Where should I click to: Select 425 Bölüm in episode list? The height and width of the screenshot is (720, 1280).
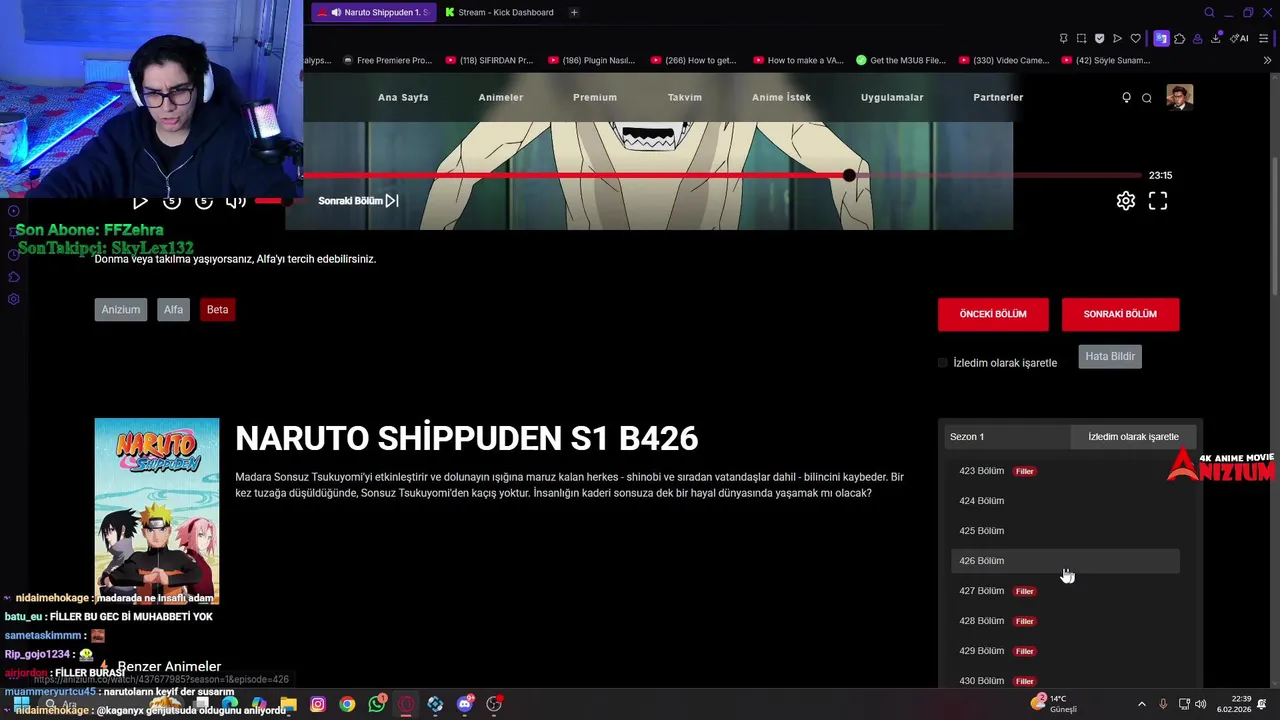[1065, 531]
